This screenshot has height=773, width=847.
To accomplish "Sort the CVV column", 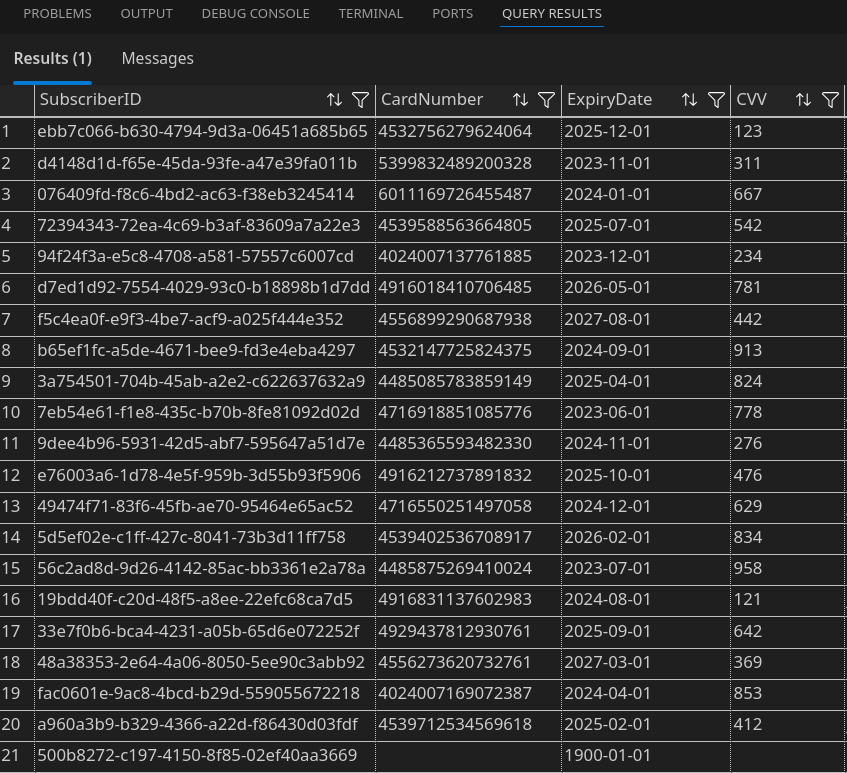I will coord(804,99).
